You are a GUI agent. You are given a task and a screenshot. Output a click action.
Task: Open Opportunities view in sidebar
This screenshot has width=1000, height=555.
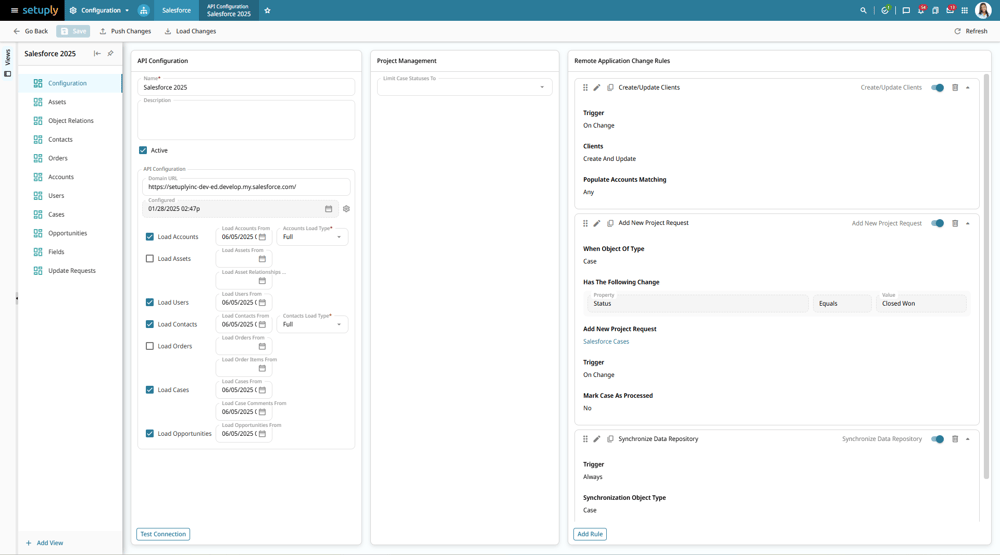pyautogui.click(x=70, y=233)
